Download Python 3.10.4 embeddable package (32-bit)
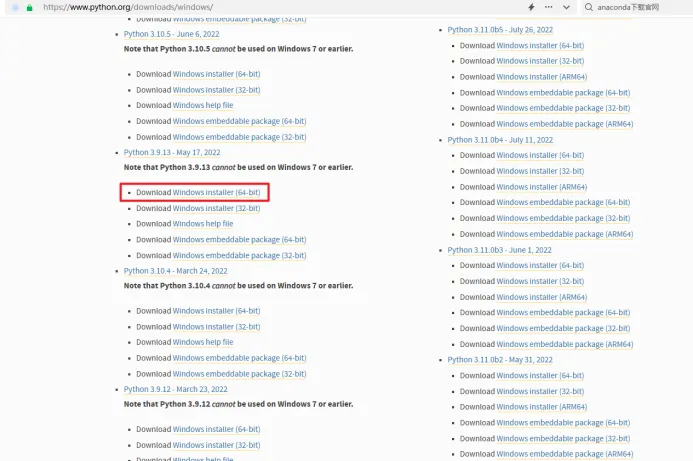Image resolution: width=693 pixels, height=461 pixels. (239, 374)
